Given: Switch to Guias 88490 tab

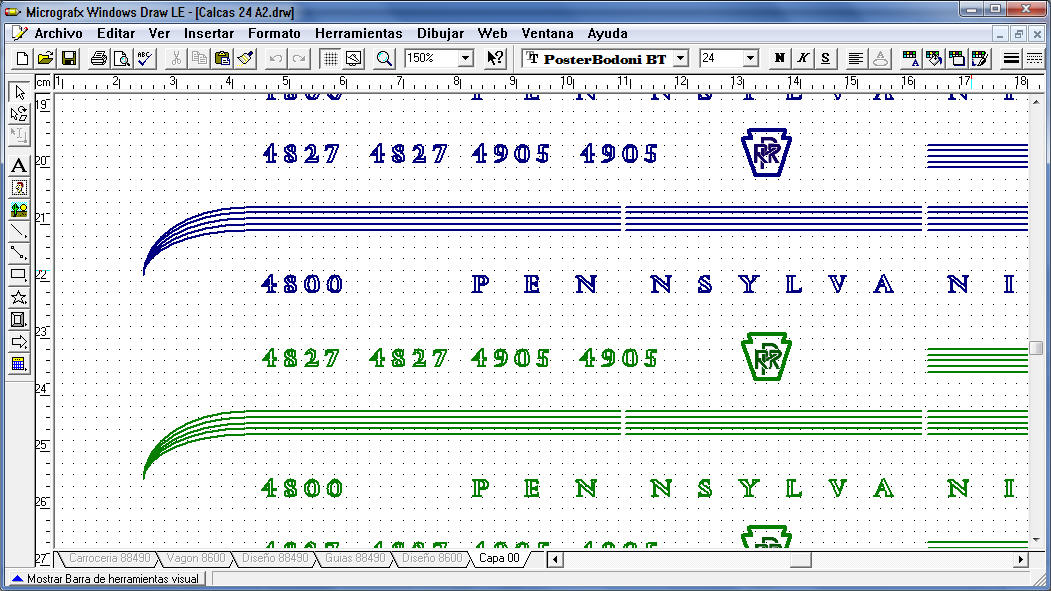Looking at the screenshot, I should pyautogui.click(x=355, y=558).
